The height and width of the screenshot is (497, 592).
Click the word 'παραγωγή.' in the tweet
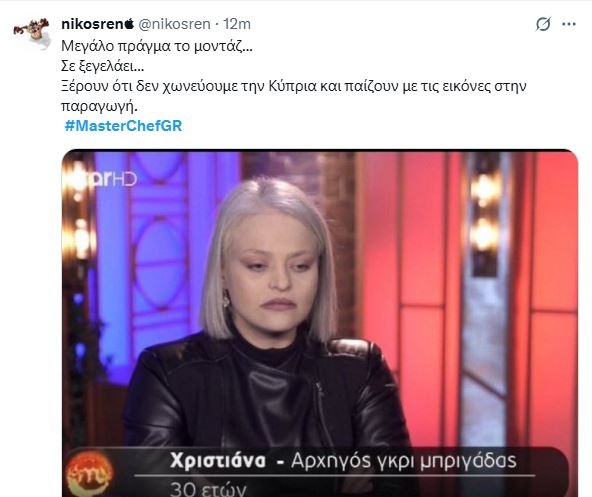click(x=99, y=106)
